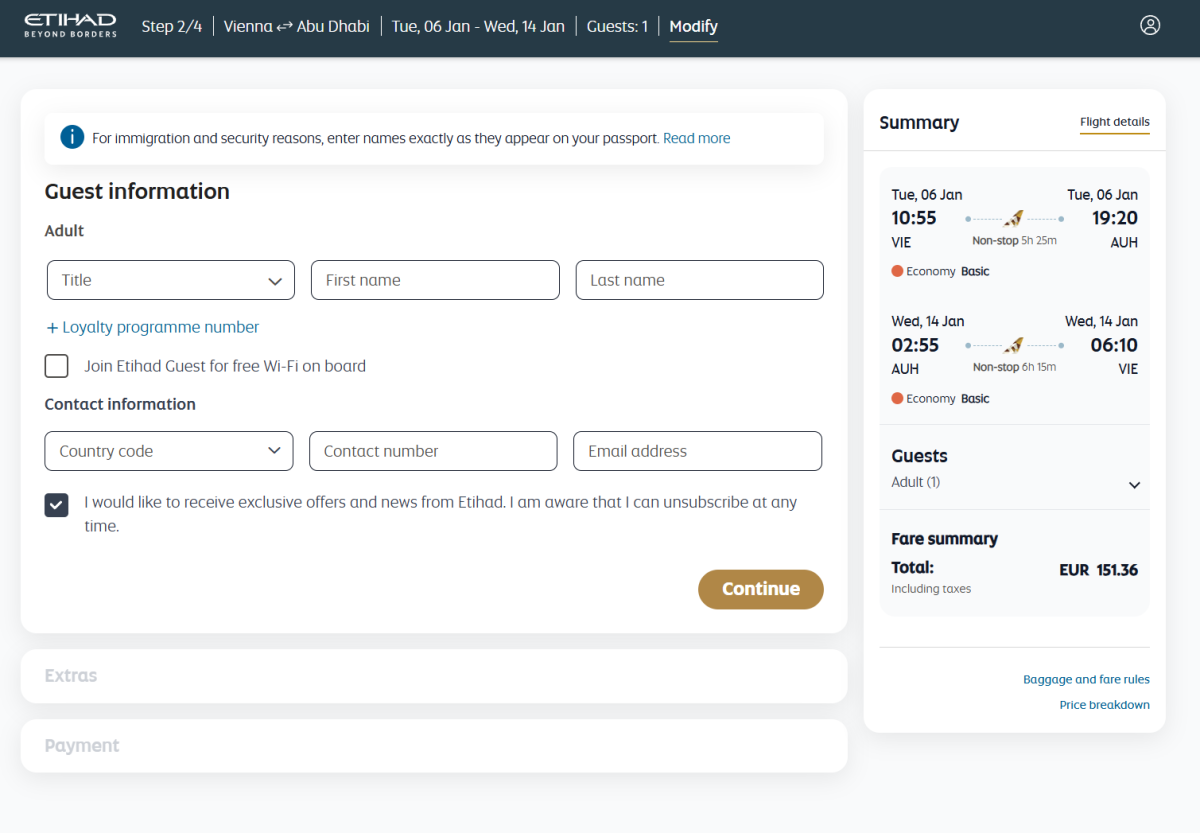Click Modify in the top header
Image resolution: width=1200 pixels, height=833 pixels.
click(x=693, y=27)
